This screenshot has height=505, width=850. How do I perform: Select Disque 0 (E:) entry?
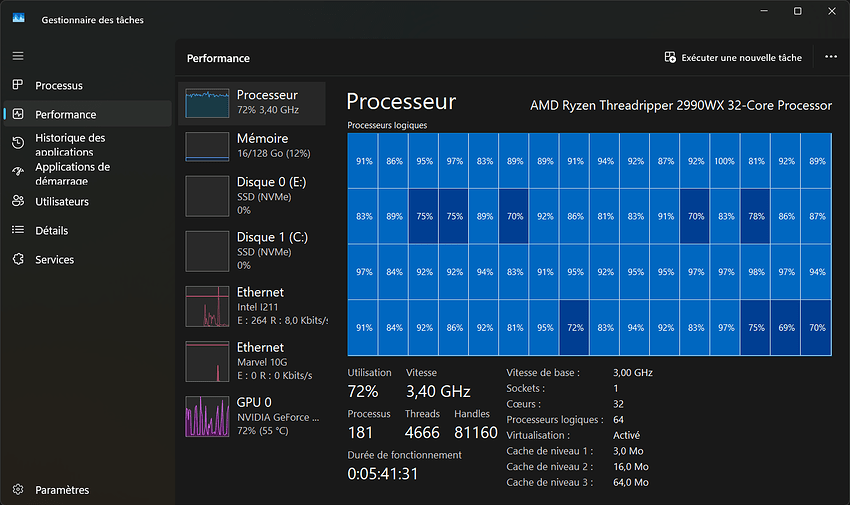[x=252, y=196]
